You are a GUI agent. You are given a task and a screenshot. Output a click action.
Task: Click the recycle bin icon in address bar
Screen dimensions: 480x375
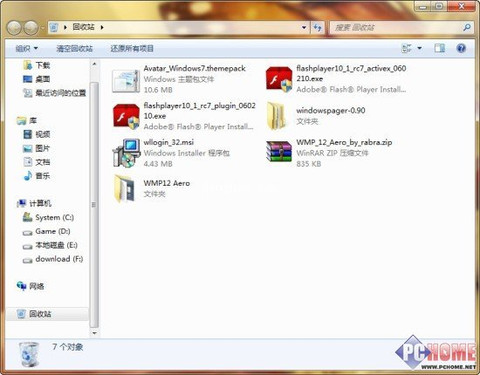(x=54, y=27)
